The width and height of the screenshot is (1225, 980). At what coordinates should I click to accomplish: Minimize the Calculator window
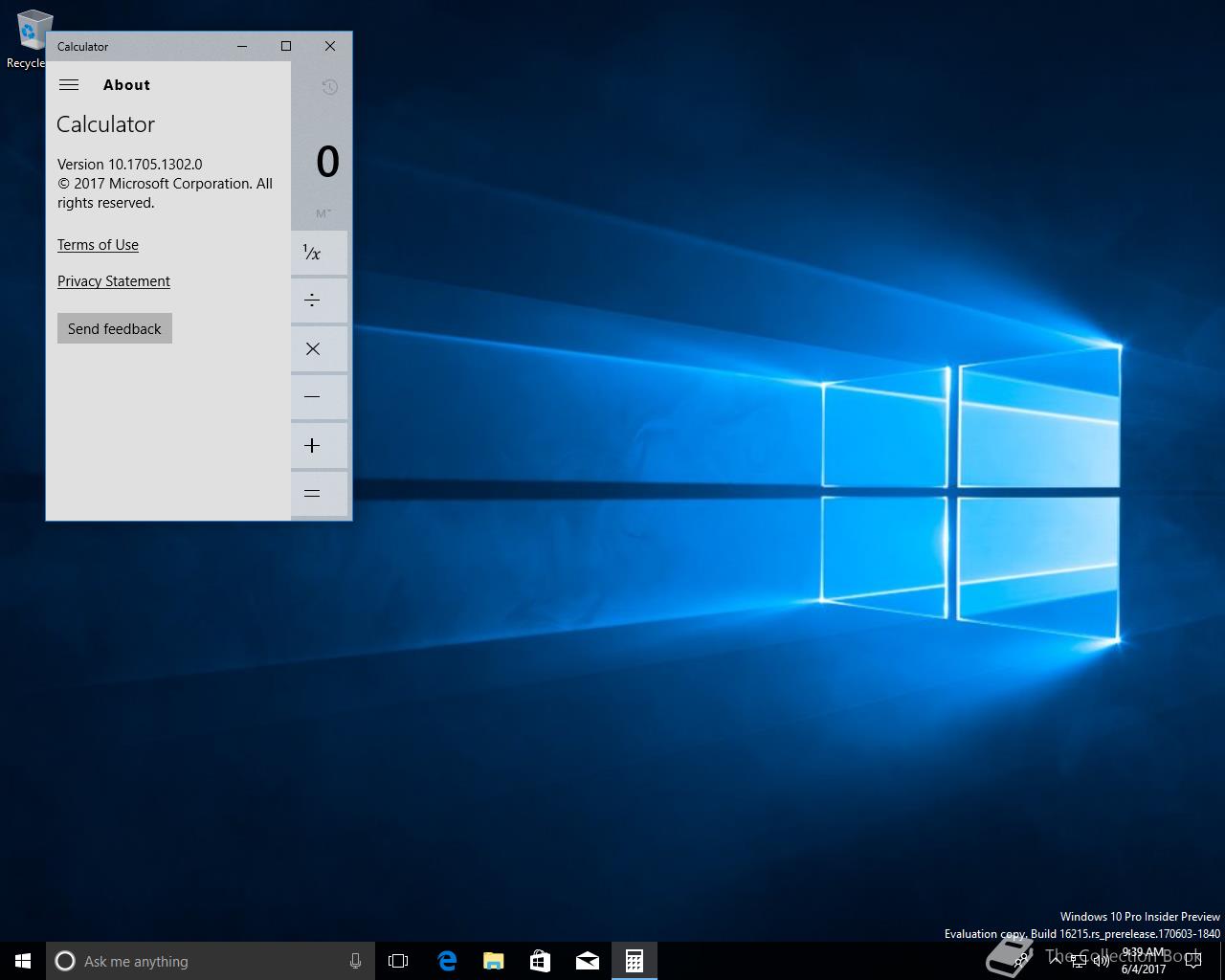click(242, 46)
